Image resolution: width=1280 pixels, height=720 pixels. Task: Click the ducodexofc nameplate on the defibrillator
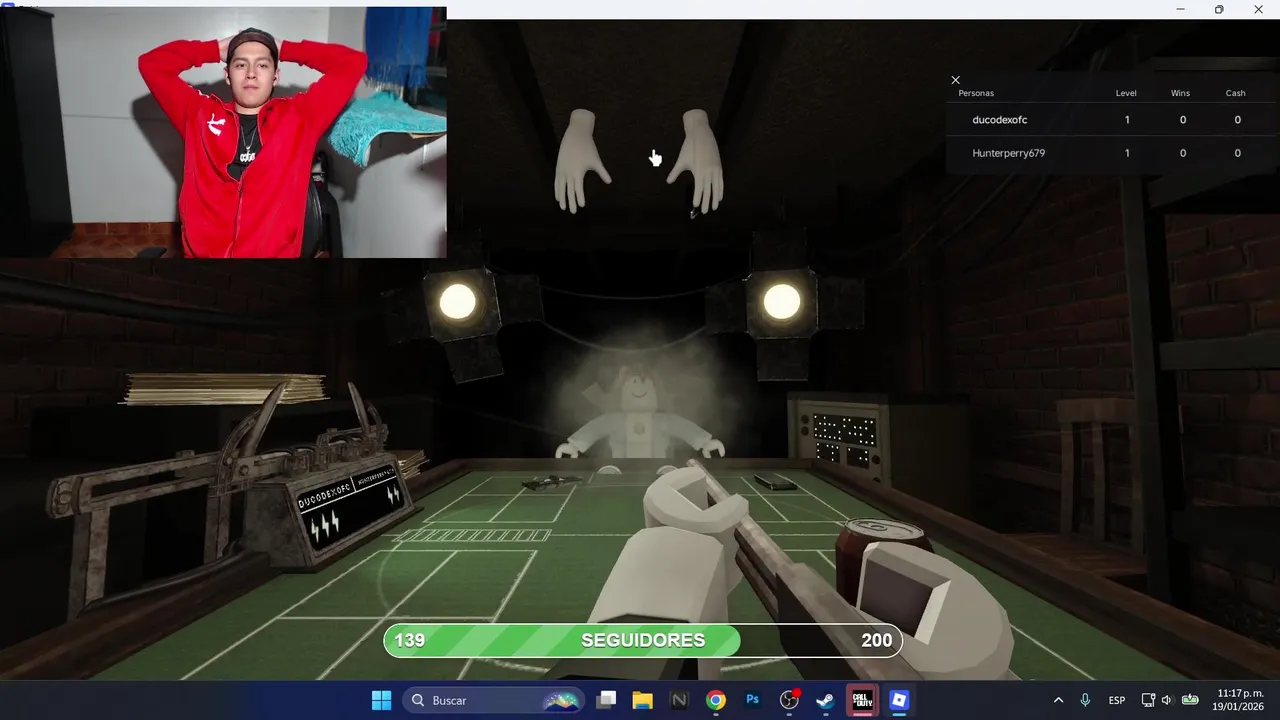[x=324, y=494]
